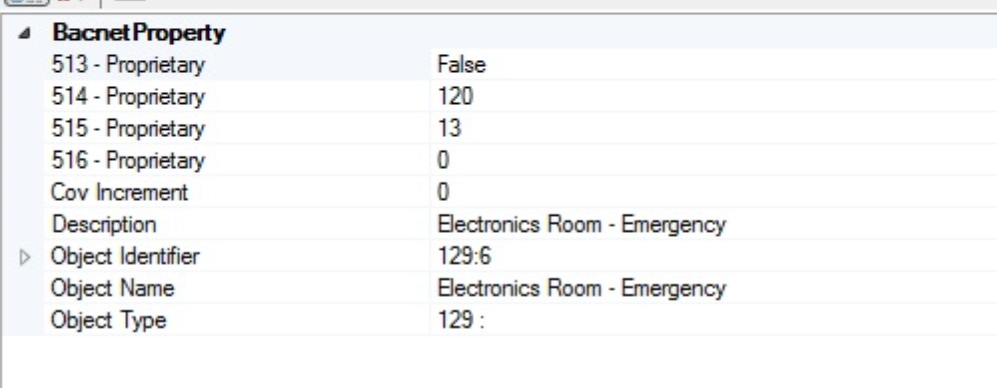Image resolution: width=997 pixels, height=388 pixels.
Task: Select the Object Type property label
Action: [109, 320]
